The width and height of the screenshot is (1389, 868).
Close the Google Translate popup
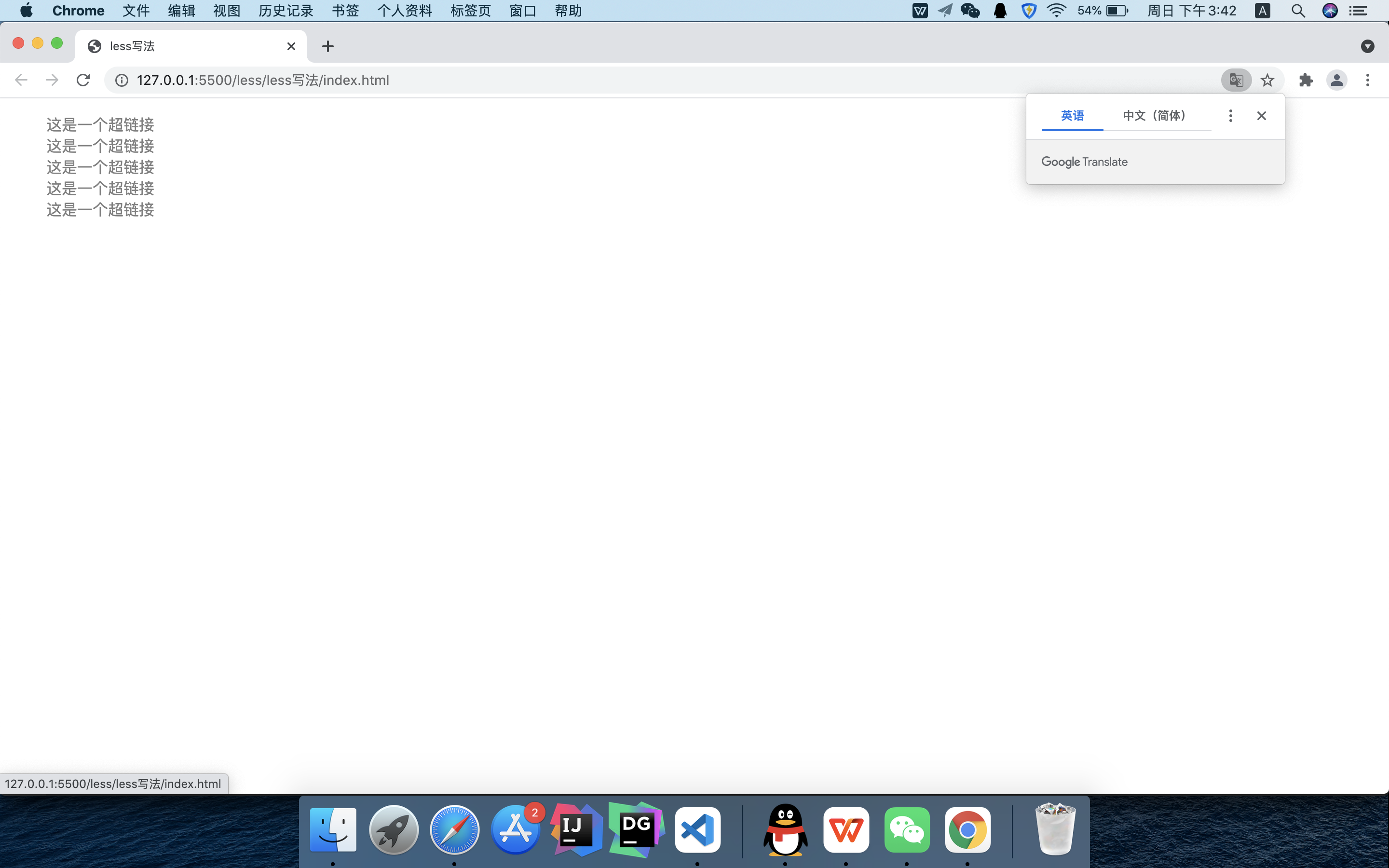1261,115
